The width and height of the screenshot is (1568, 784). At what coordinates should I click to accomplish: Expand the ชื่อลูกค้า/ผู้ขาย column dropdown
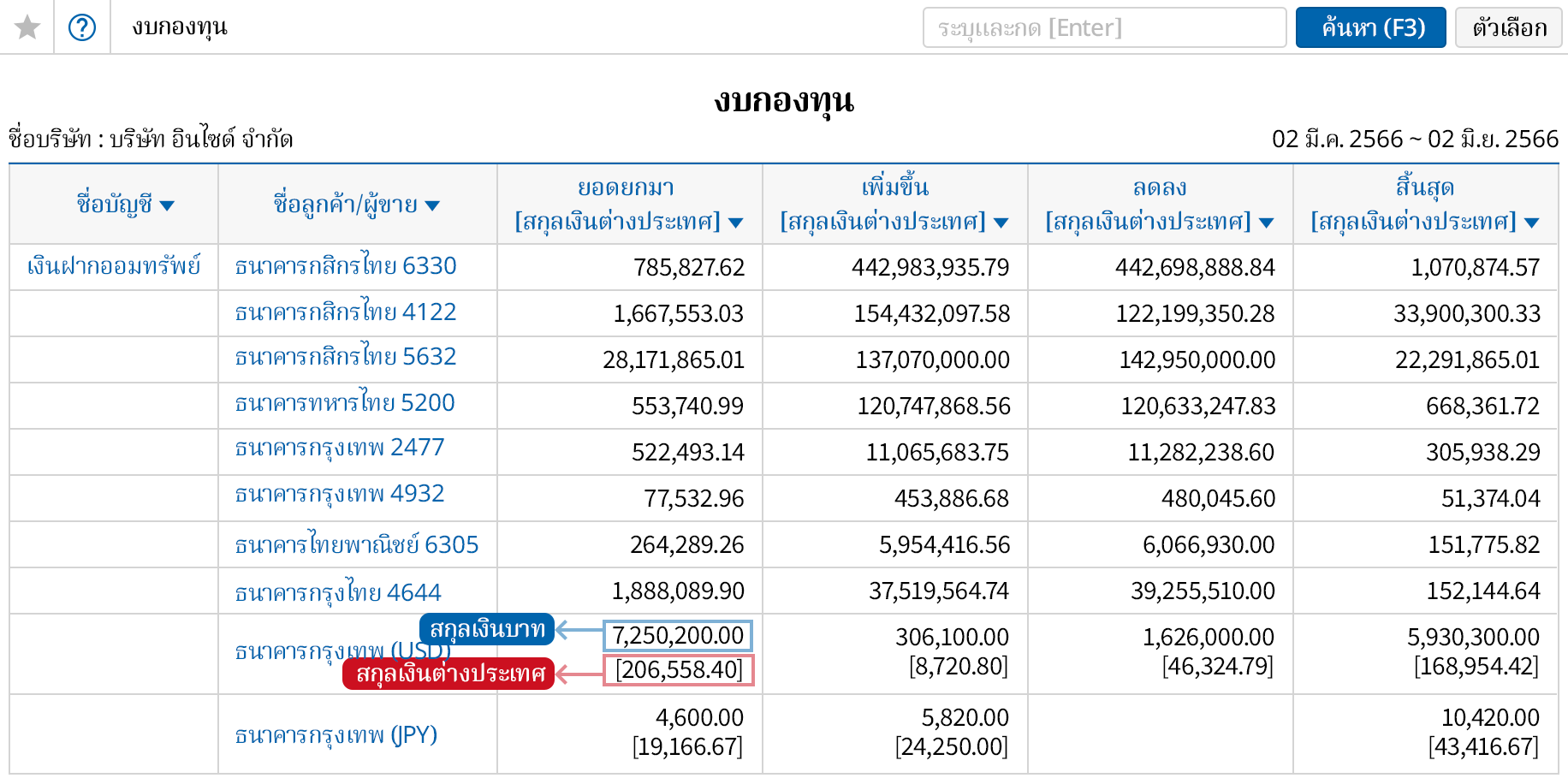432,205
